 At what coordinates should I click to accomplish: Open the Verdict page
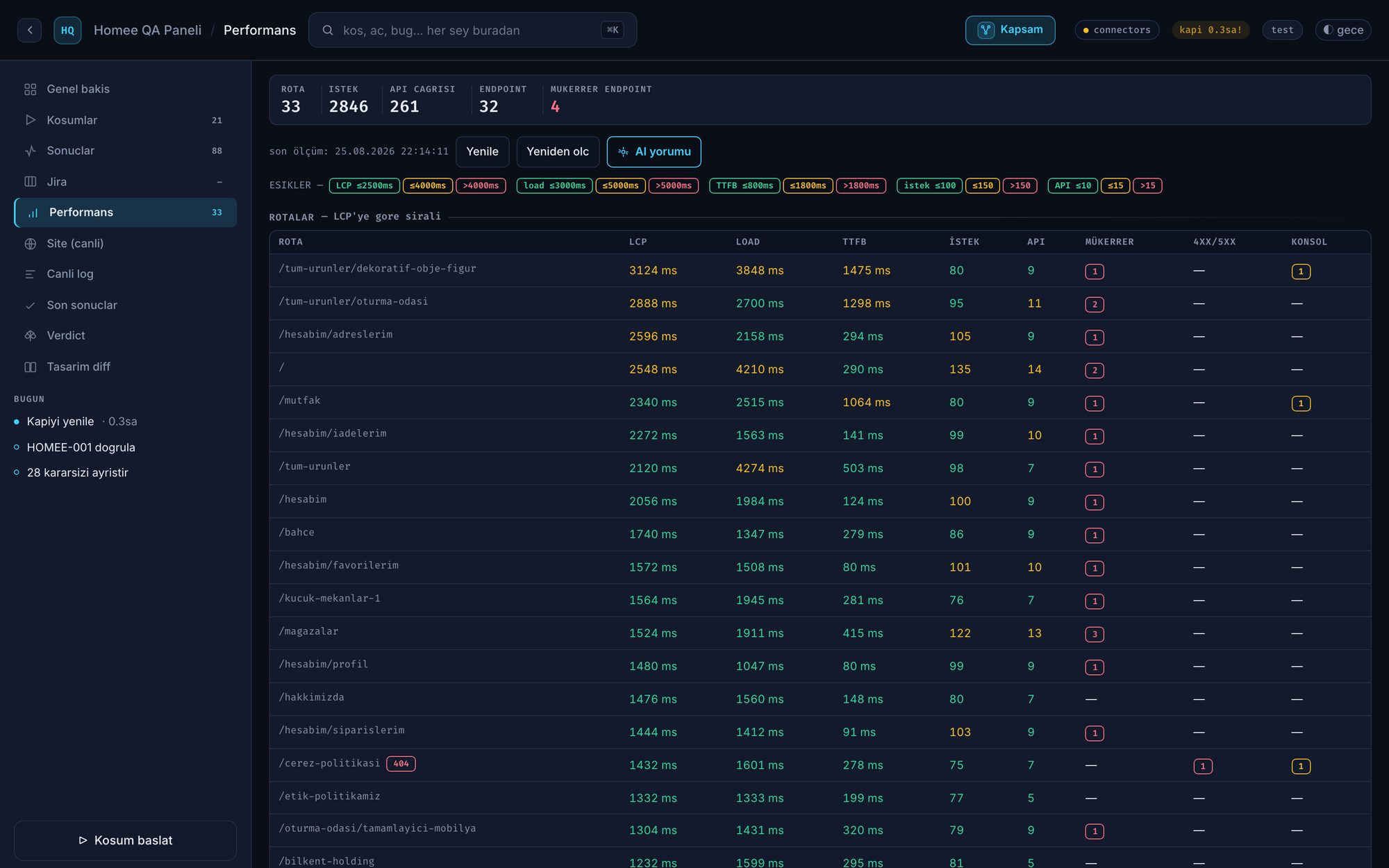click(x=125, y=335)
